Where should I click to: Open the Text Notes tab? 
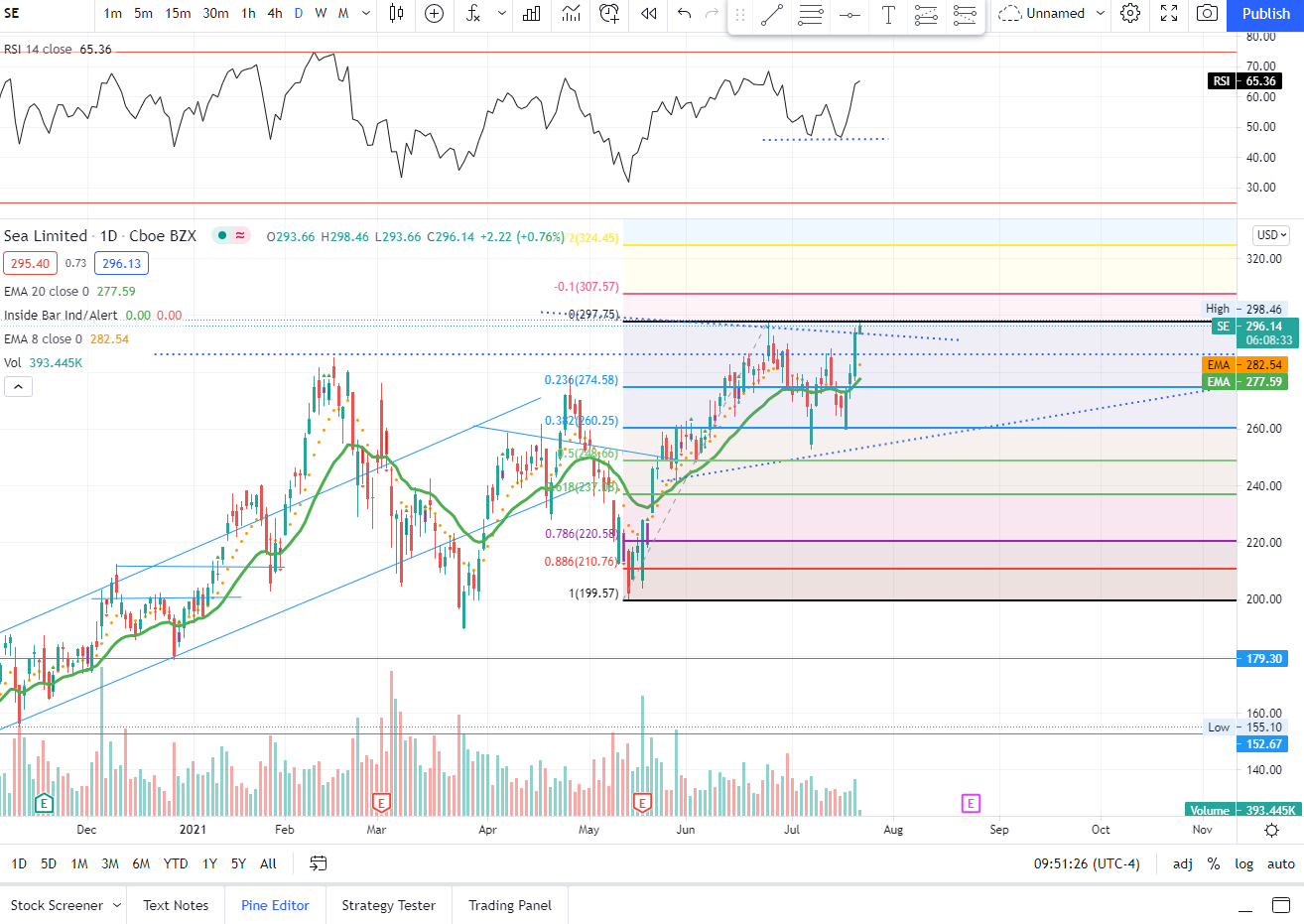point(176,905)
